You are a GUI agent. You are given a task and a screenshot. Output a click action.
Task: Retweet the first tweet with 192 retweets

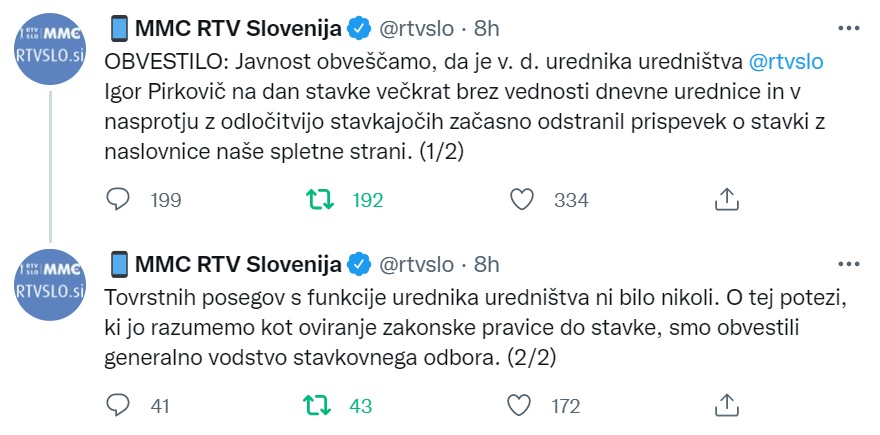tap(319, 200)
